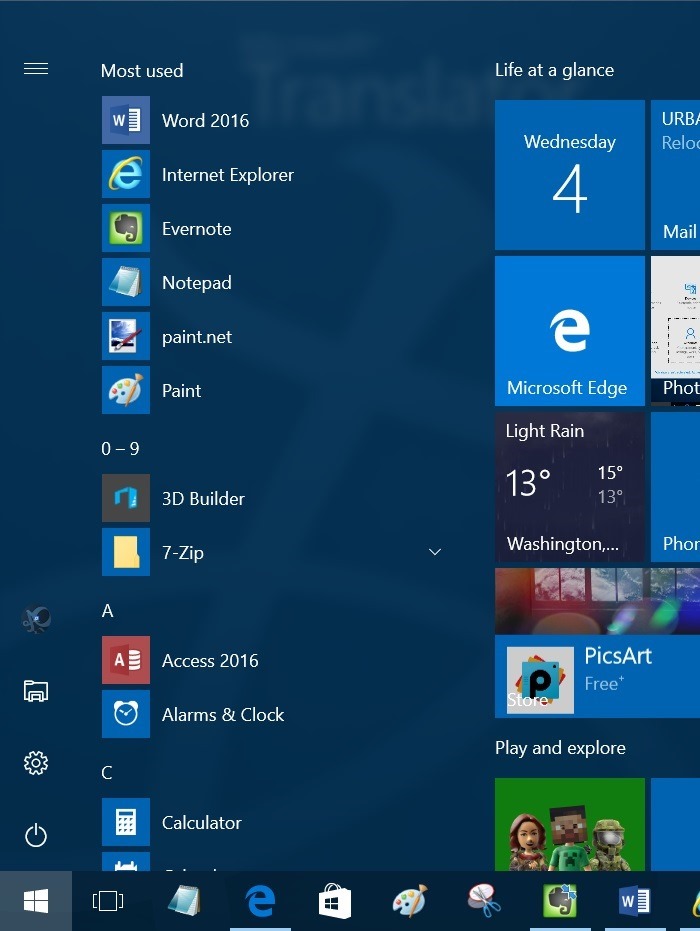Click the 'Most used' heading

142,71
